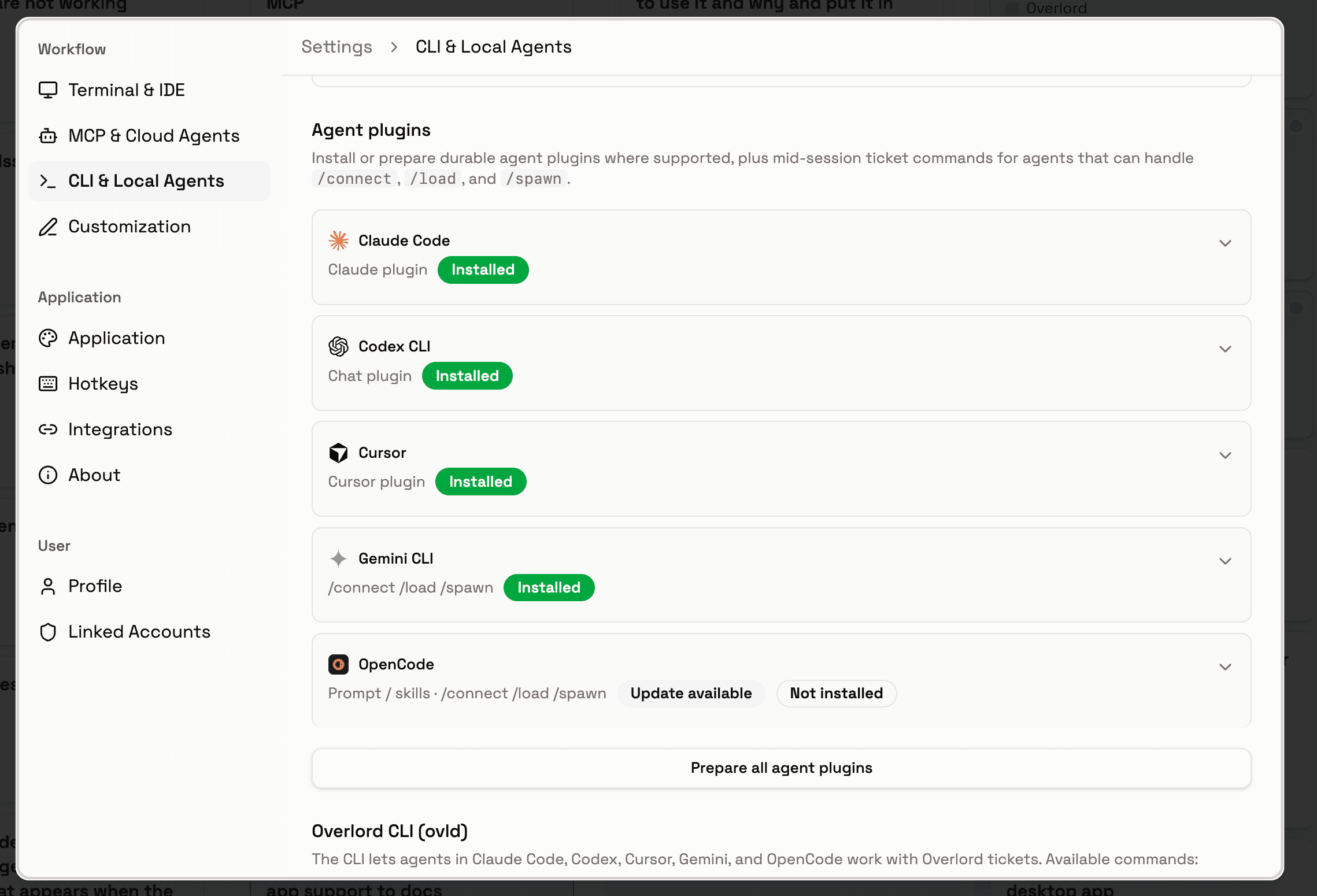
Task: Click the Integrations link icon
Action: 48,429
